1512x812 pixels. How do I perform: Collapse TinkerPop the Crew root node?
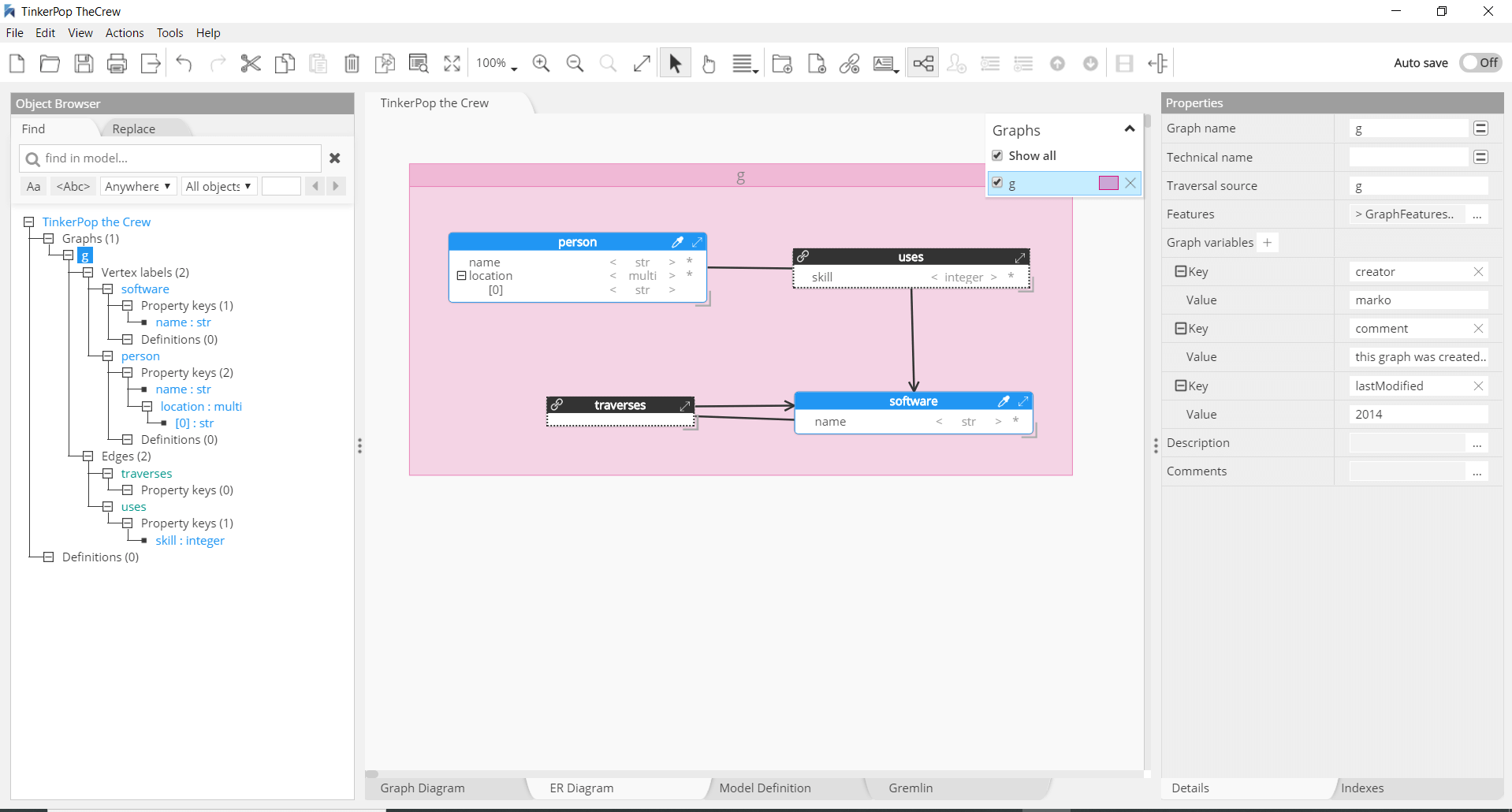click(x=29, y=222)
